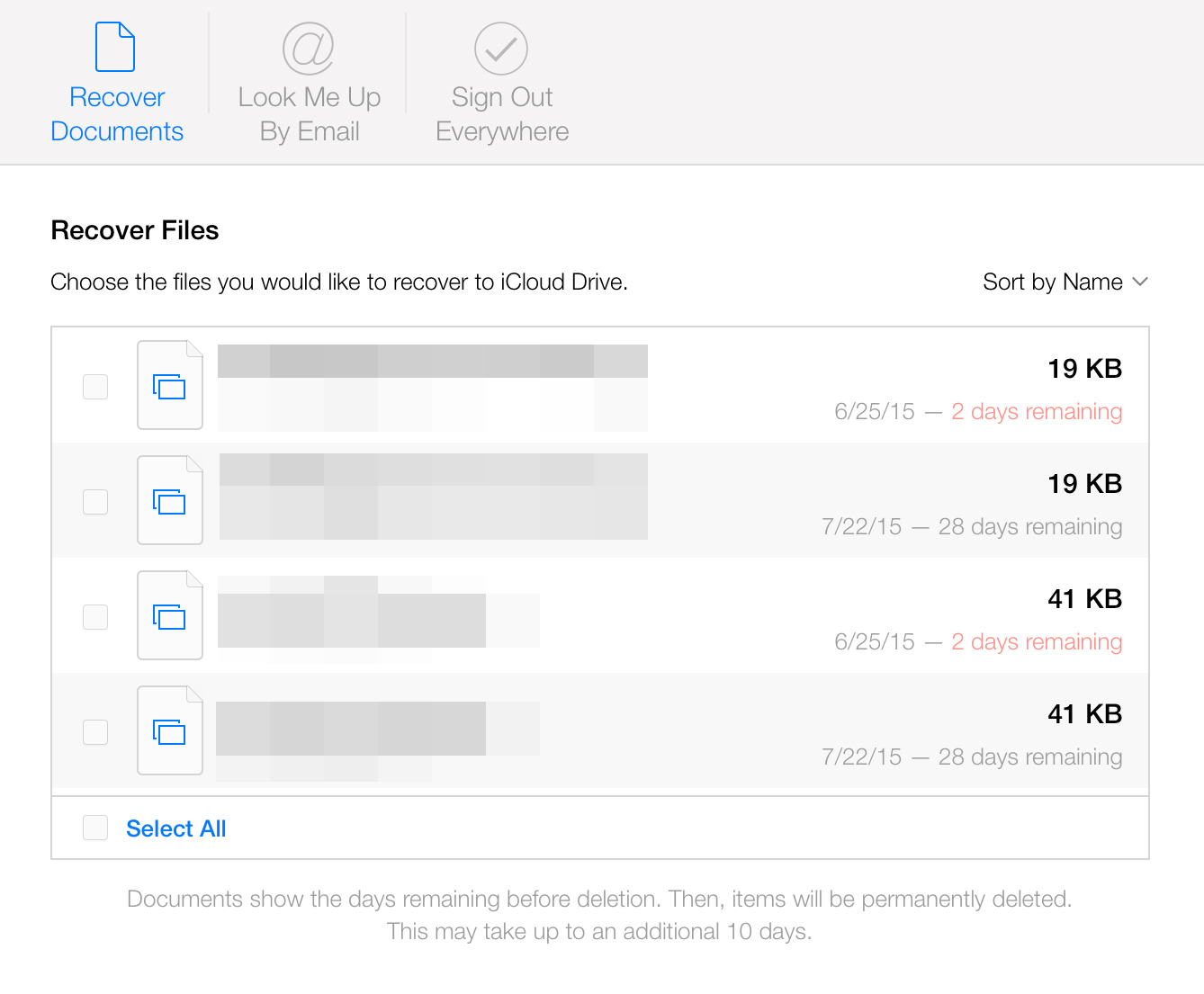Image resolution: width=1204 pixels, height=994 pixels.
Task: Click the @ symbol Look Me Up icon
Action: click(x=309, y=49)
